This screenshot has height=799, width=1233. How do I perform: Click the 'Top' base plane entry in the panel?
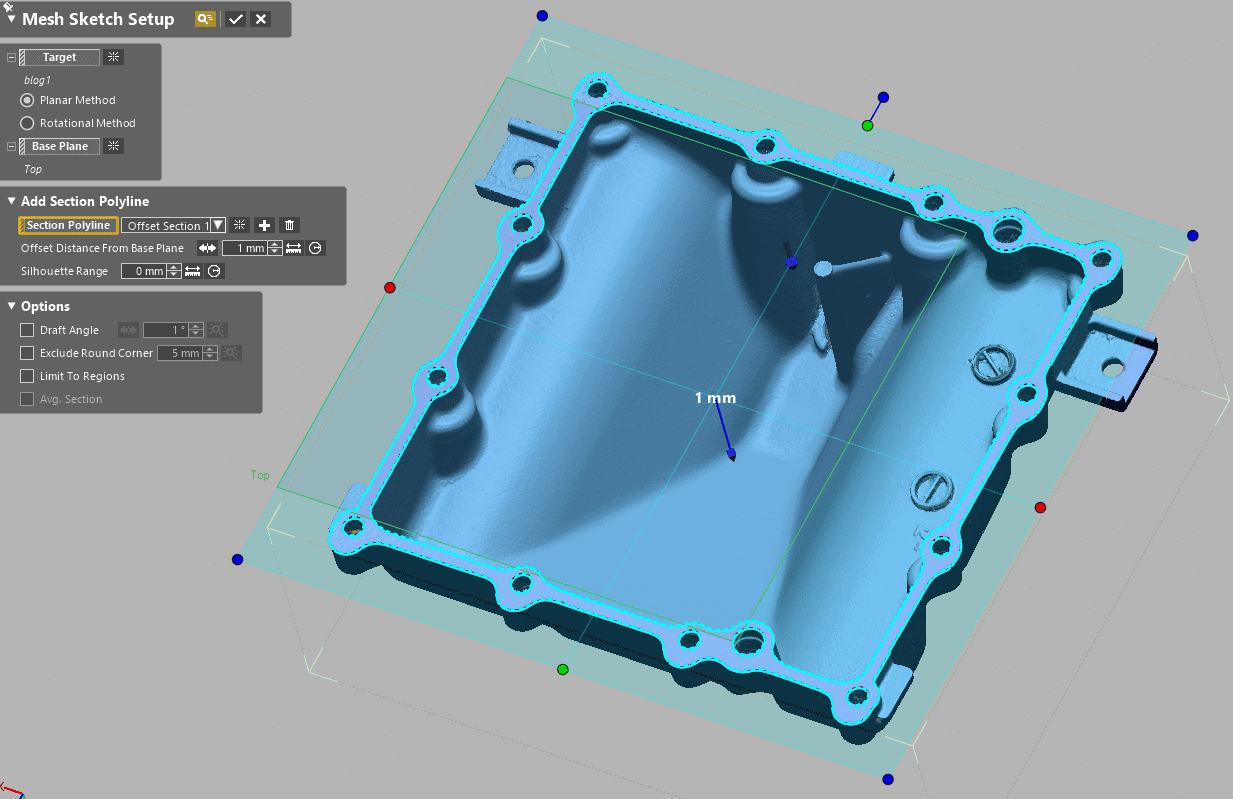(x=33, y=169)
